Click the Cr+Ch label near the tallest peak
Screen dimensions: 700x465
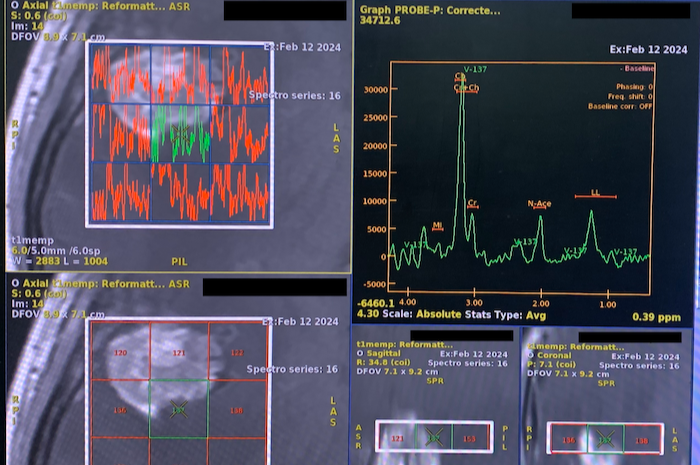point(467,88)
